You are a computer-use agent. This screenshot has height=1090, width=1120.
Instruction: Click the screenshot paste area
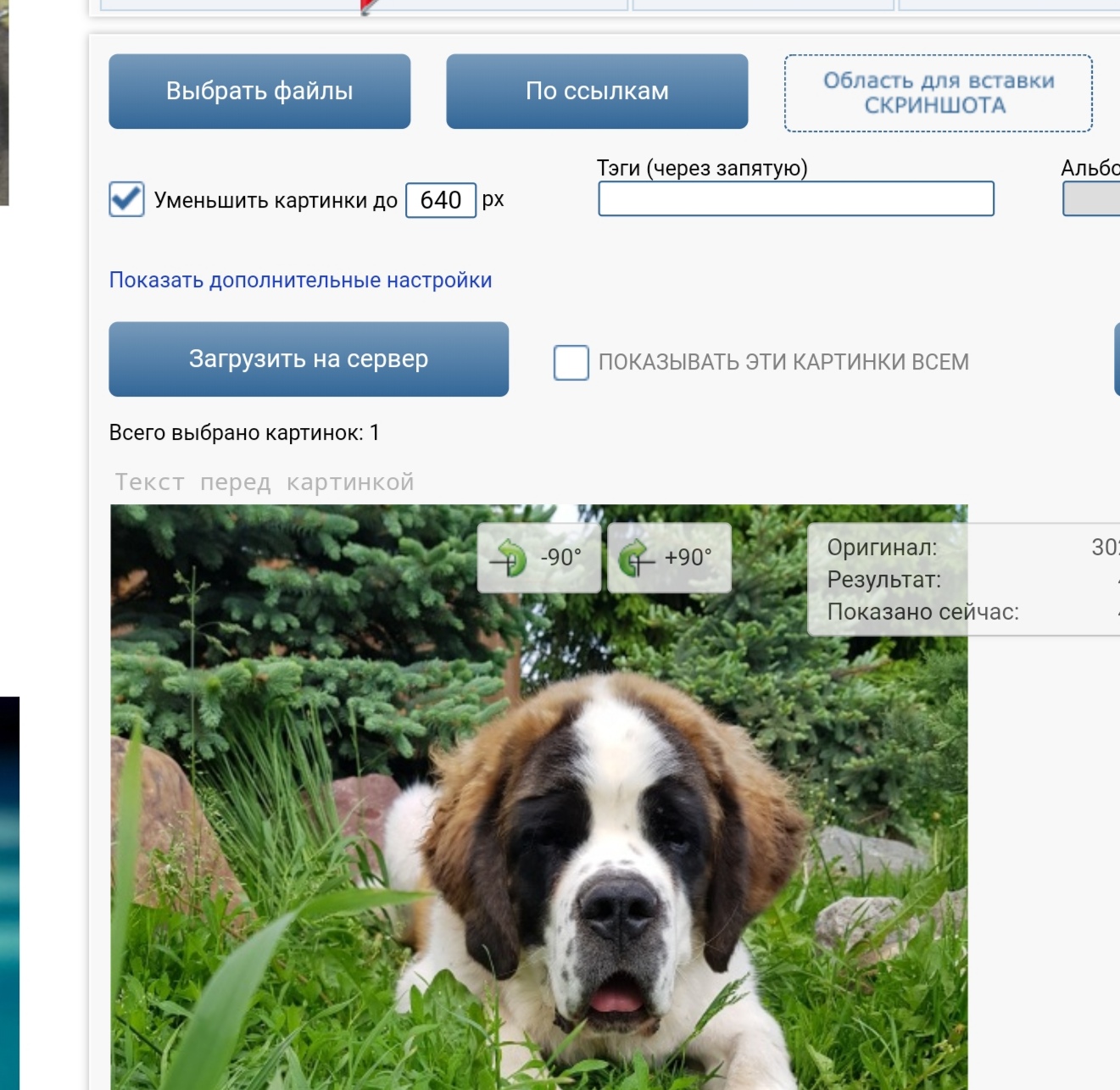click(939, 93)
